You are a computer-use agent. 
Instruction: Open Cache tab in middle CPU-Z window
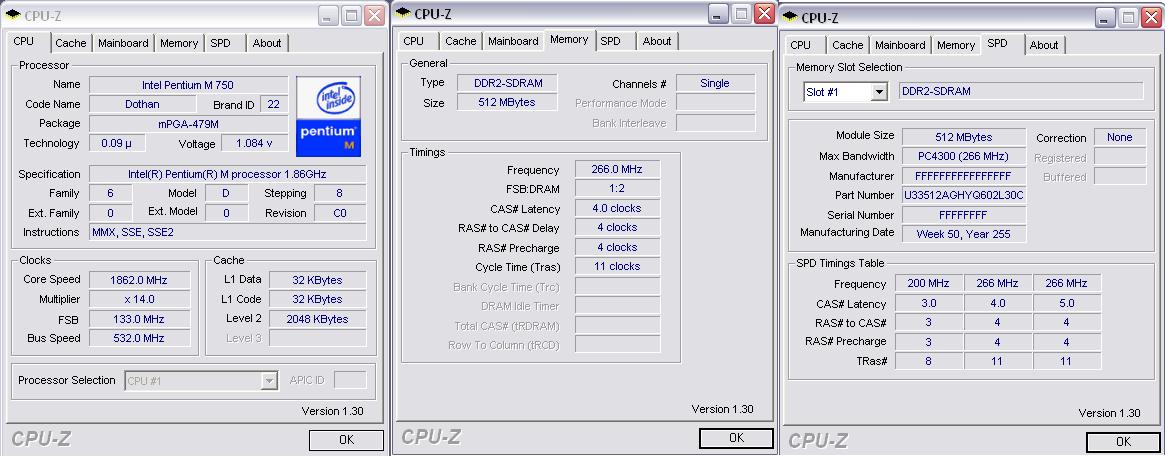point(461,41)
